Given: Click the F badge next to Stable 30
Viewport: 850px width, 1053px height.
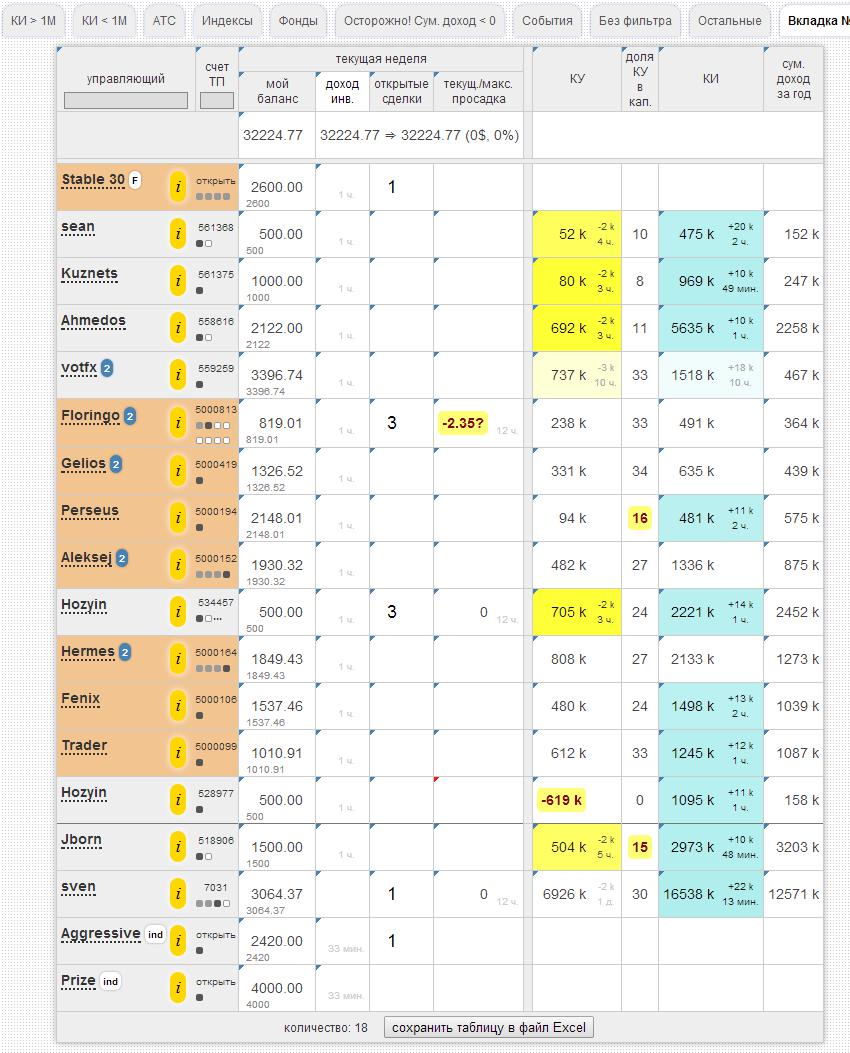Looking at the screenshot, I should [x=135, y=180].
